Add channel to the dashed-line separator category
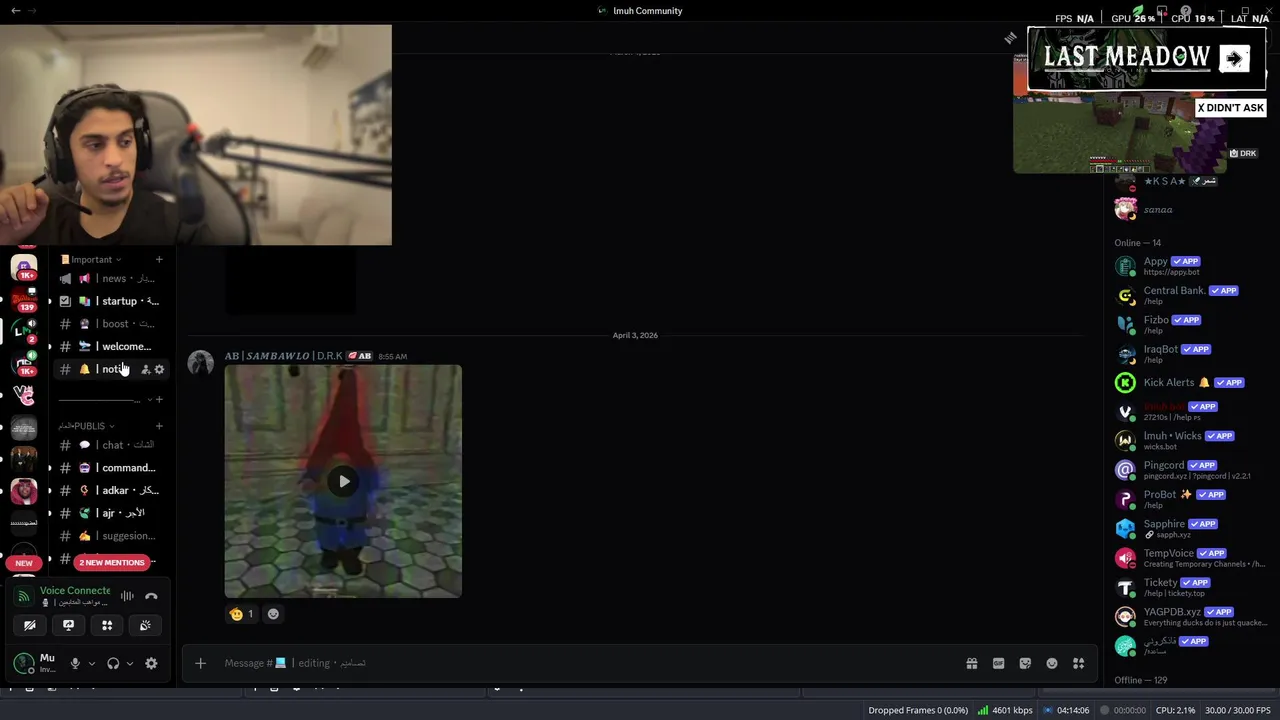 coord(158,399)
